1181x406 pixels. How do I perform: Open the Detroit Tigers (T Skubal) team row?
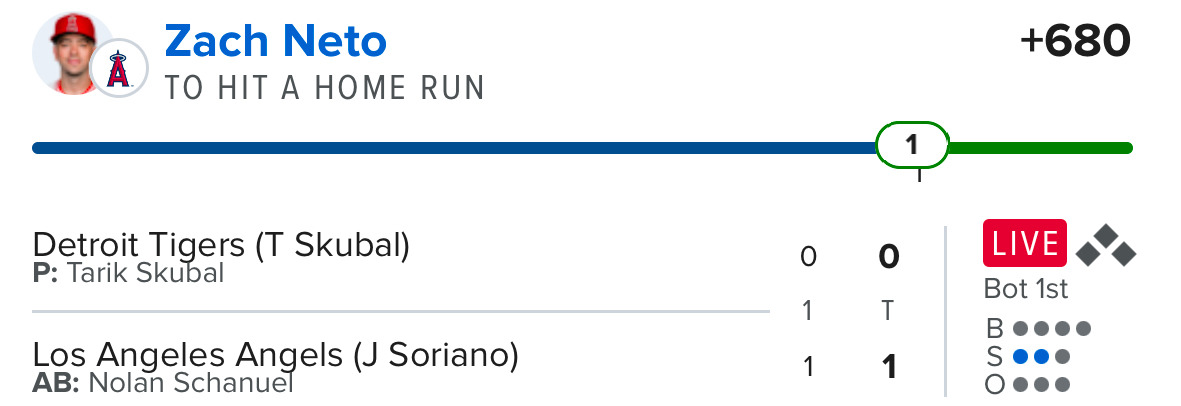pos(221,245)
